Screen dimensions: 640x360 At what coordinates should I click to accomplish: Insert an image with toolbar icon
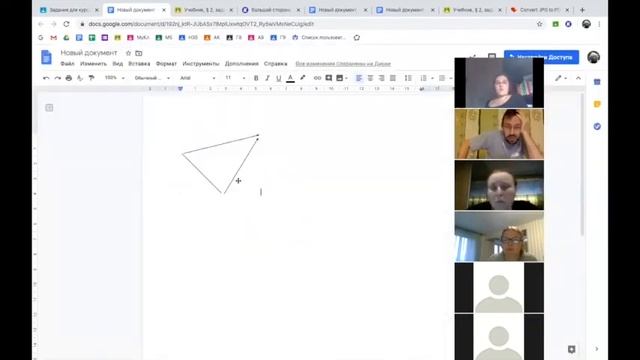pyautogui.click(x=339, y=78)
